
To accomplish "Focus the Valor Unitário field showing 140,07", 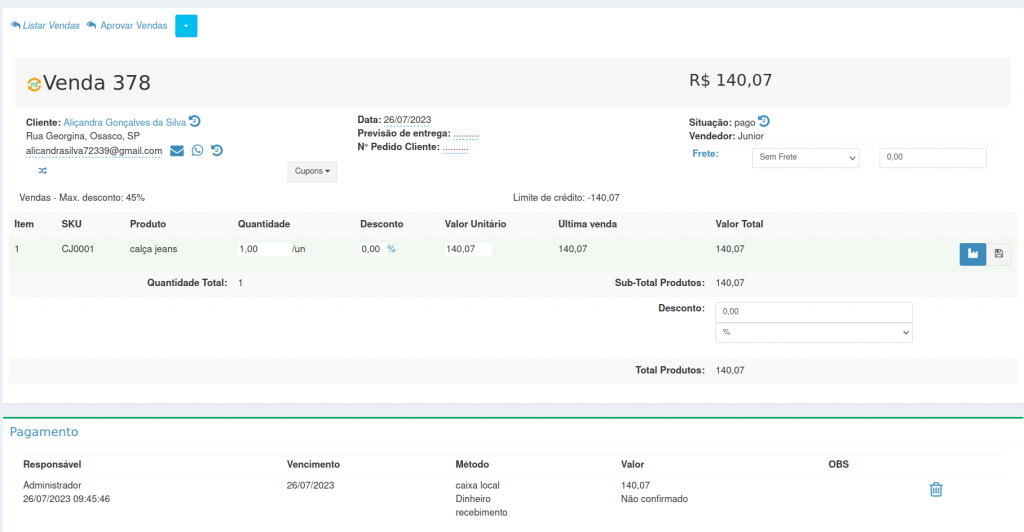I will (468, 249).
